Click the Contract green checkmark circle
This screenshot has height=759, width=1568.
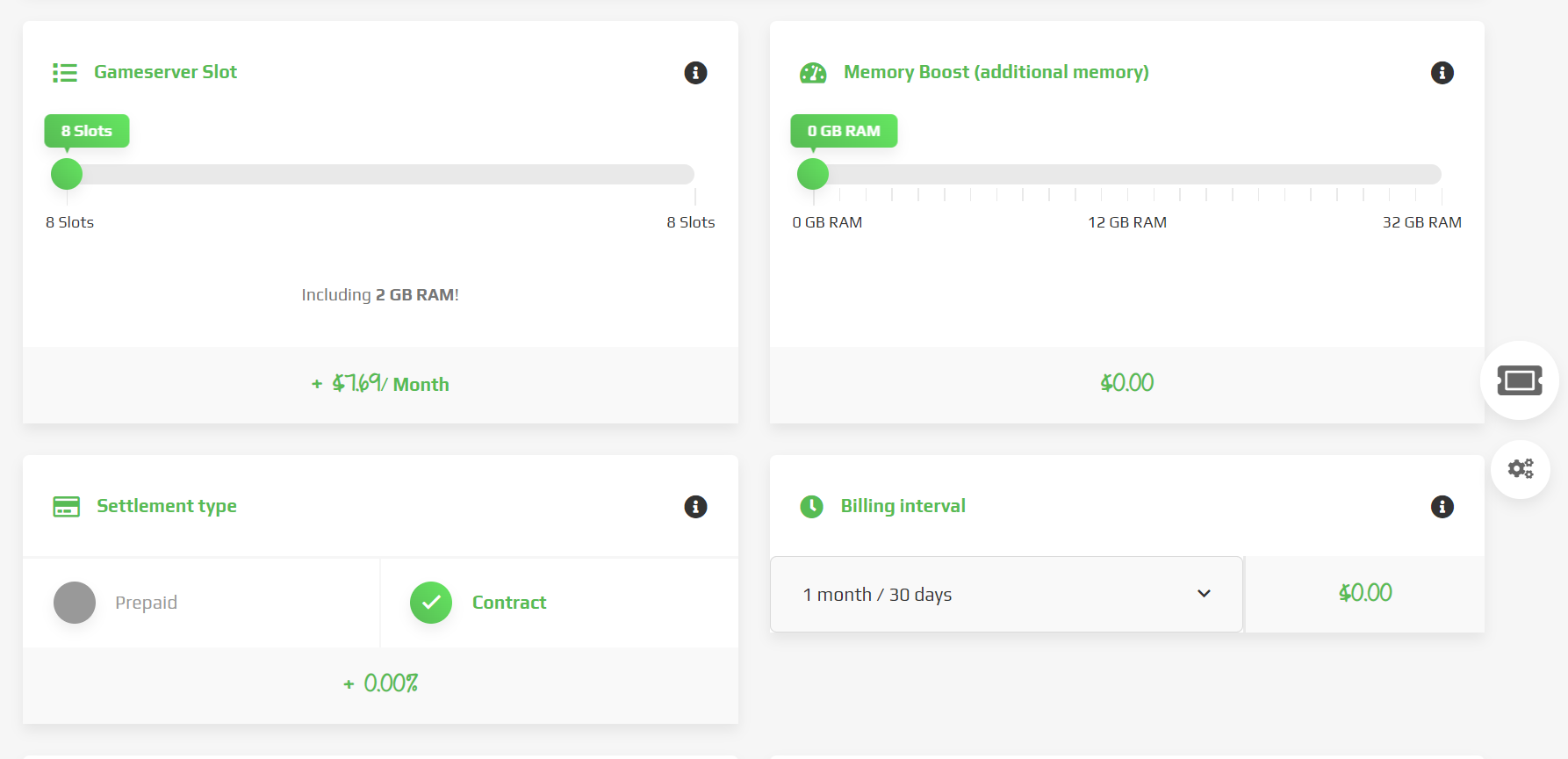(431, 603)
